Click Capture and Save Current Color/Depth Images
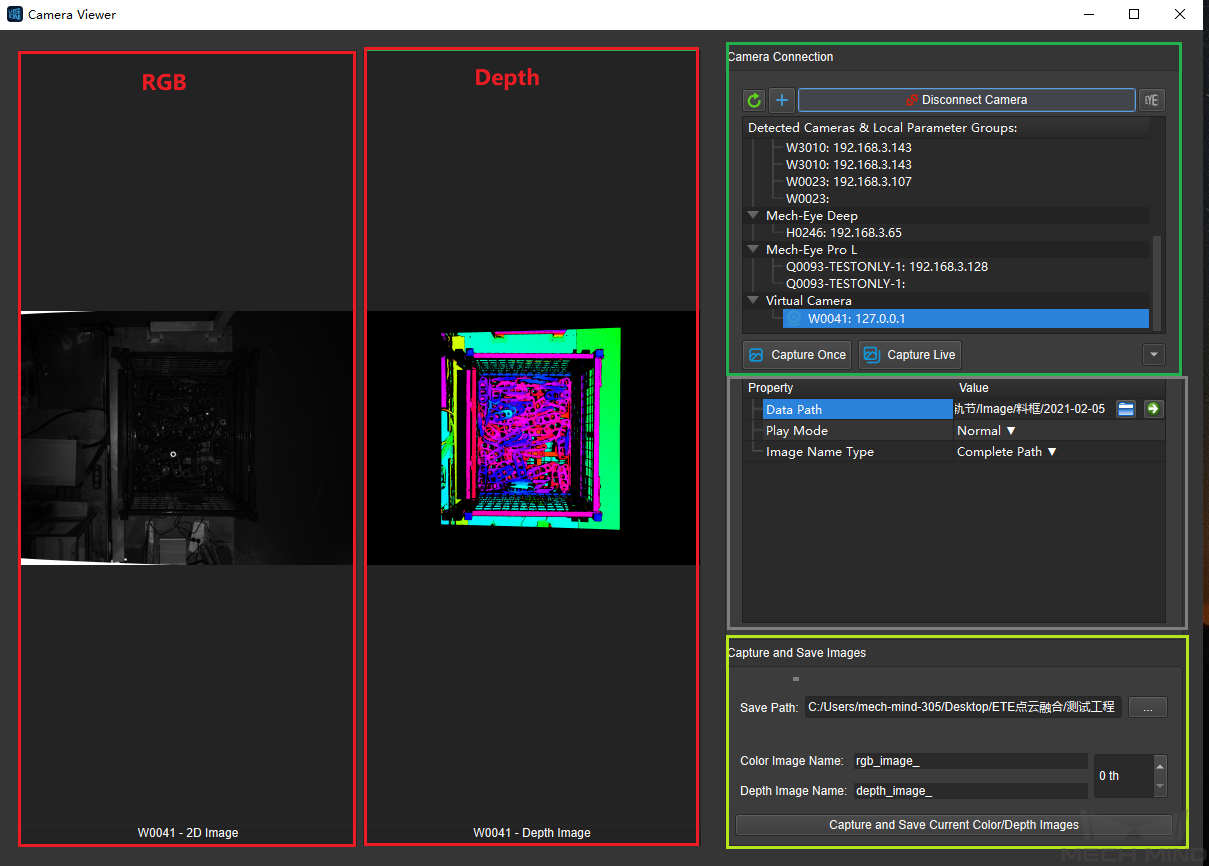The width and height of the screenshot is (1209, 866). click(x=954, y=825)
